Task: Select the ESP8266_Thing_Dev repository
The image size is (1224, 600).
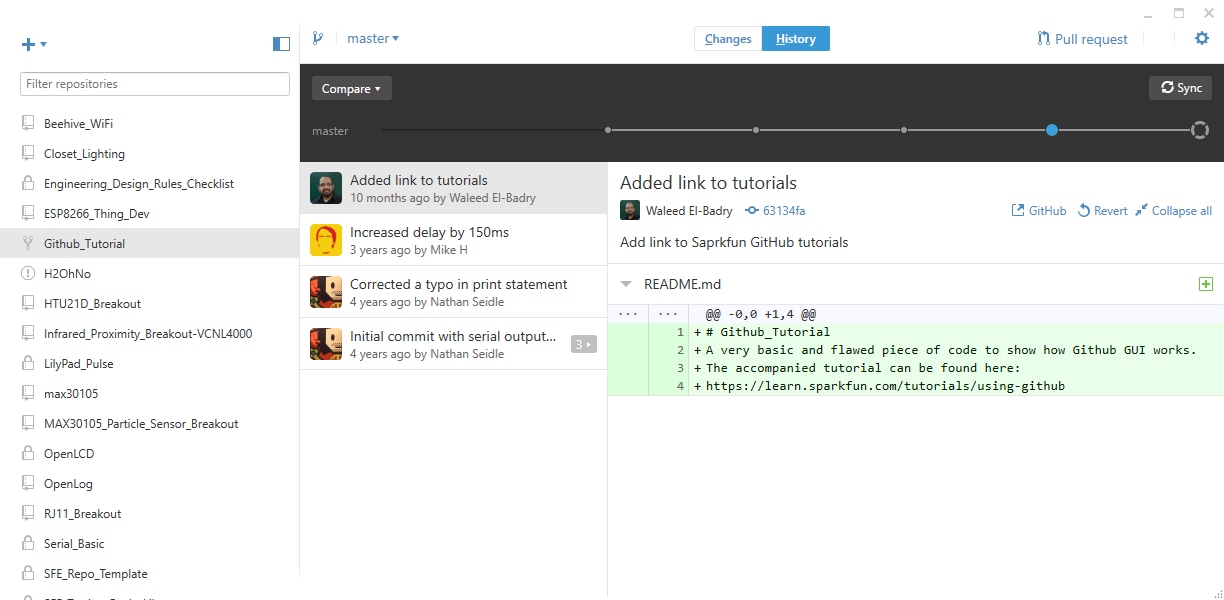Action: click(x=150, y=214)
